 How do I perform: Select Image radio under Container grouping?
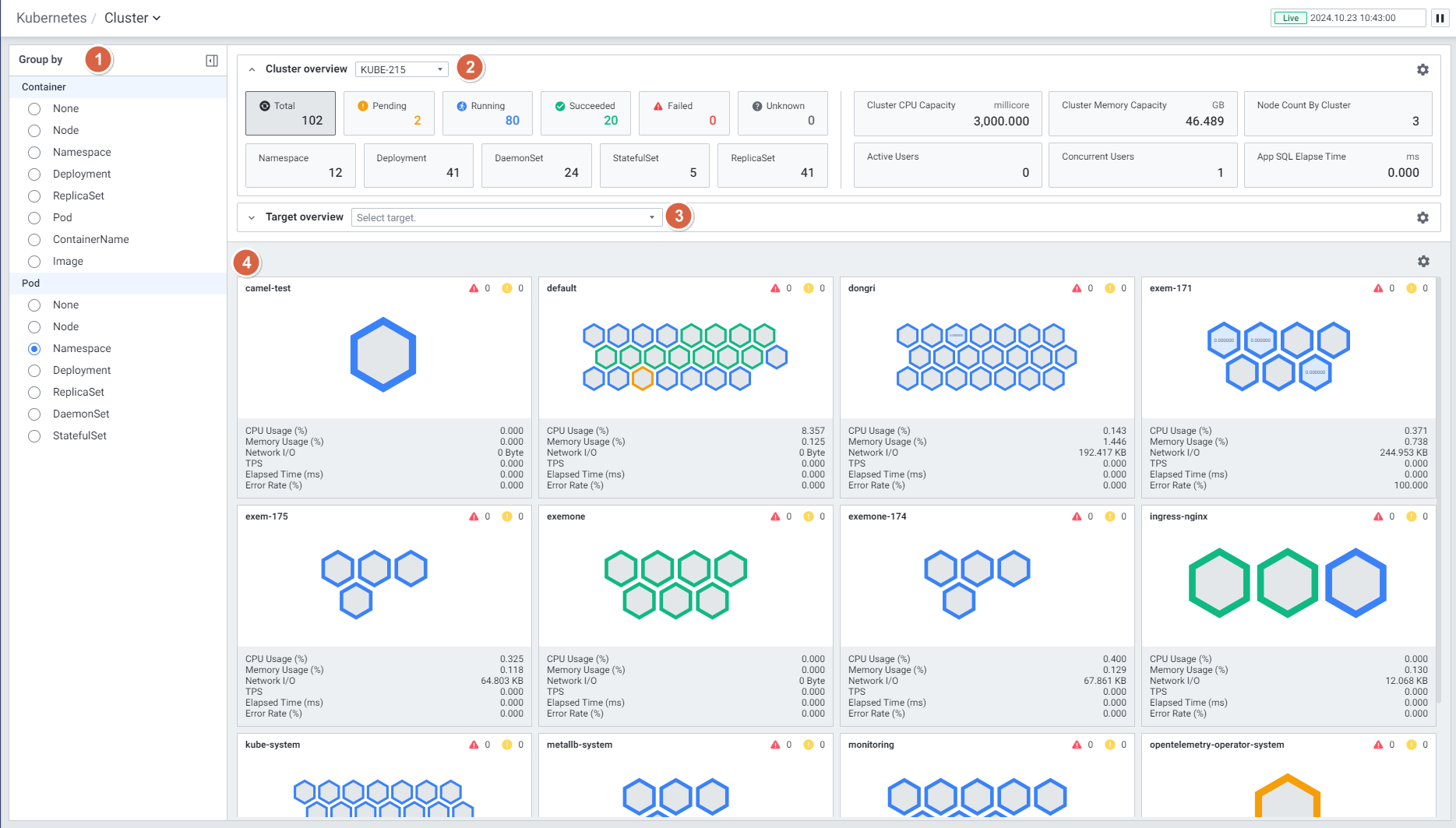[x=34, y=262]
